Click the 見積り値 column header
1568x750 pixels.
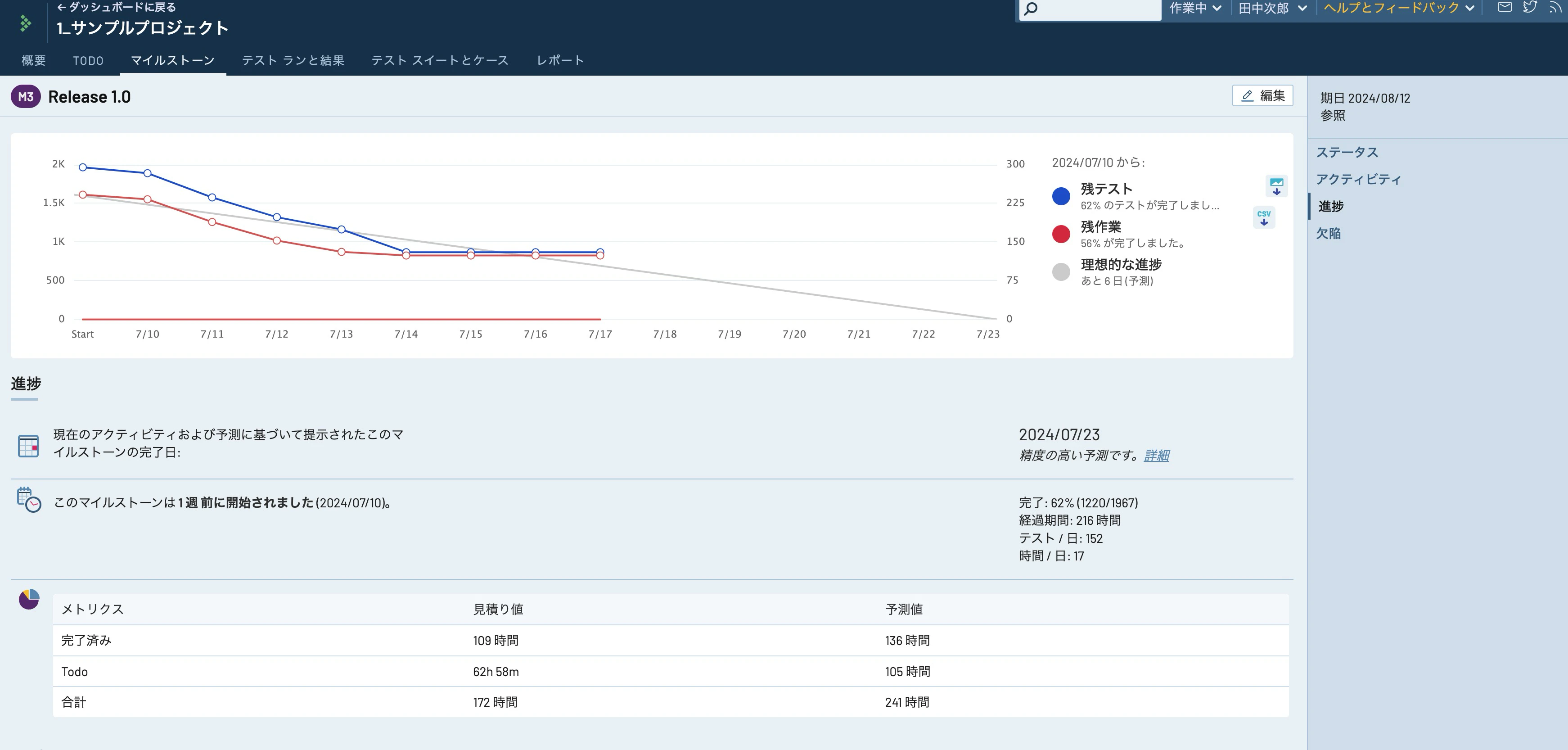click(x=499, y=610)
